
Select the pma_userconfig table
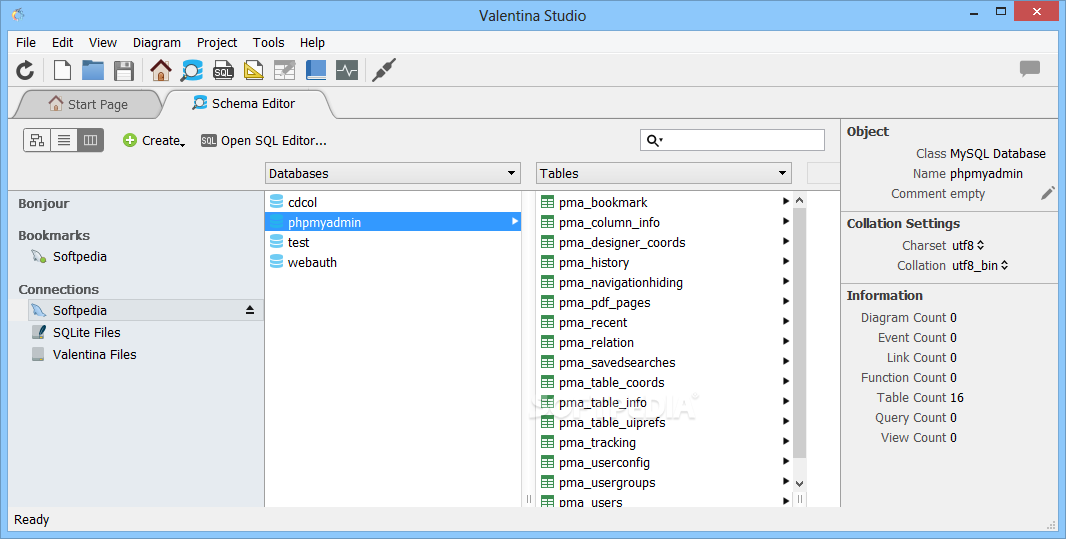coord(665,462)
